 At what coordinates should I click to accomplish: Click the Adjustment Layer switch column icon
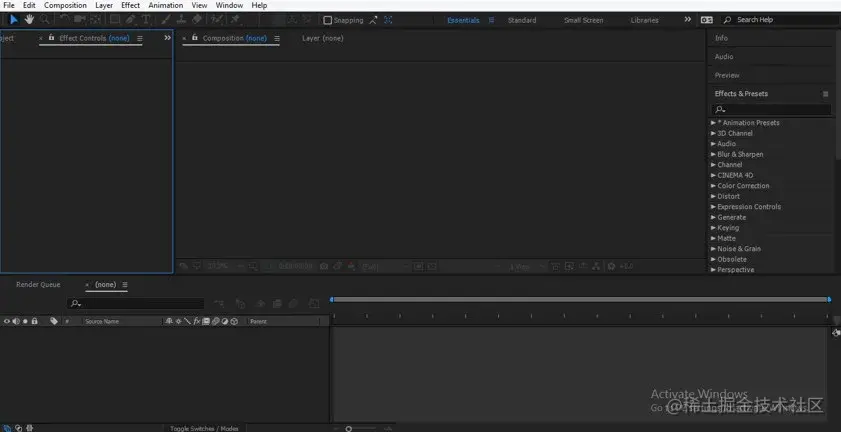tap(225, 321)
